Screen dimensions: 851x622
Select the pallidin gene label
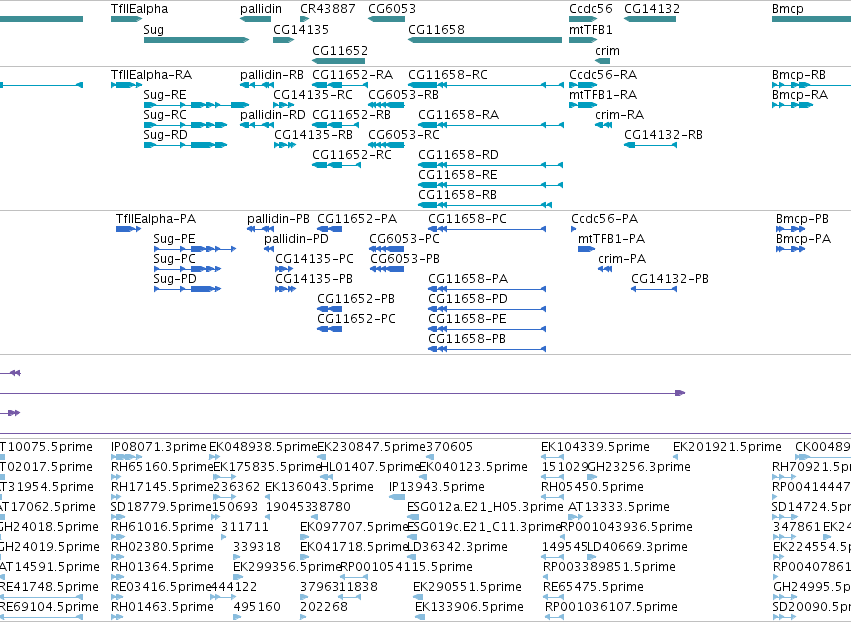point(261,9)
